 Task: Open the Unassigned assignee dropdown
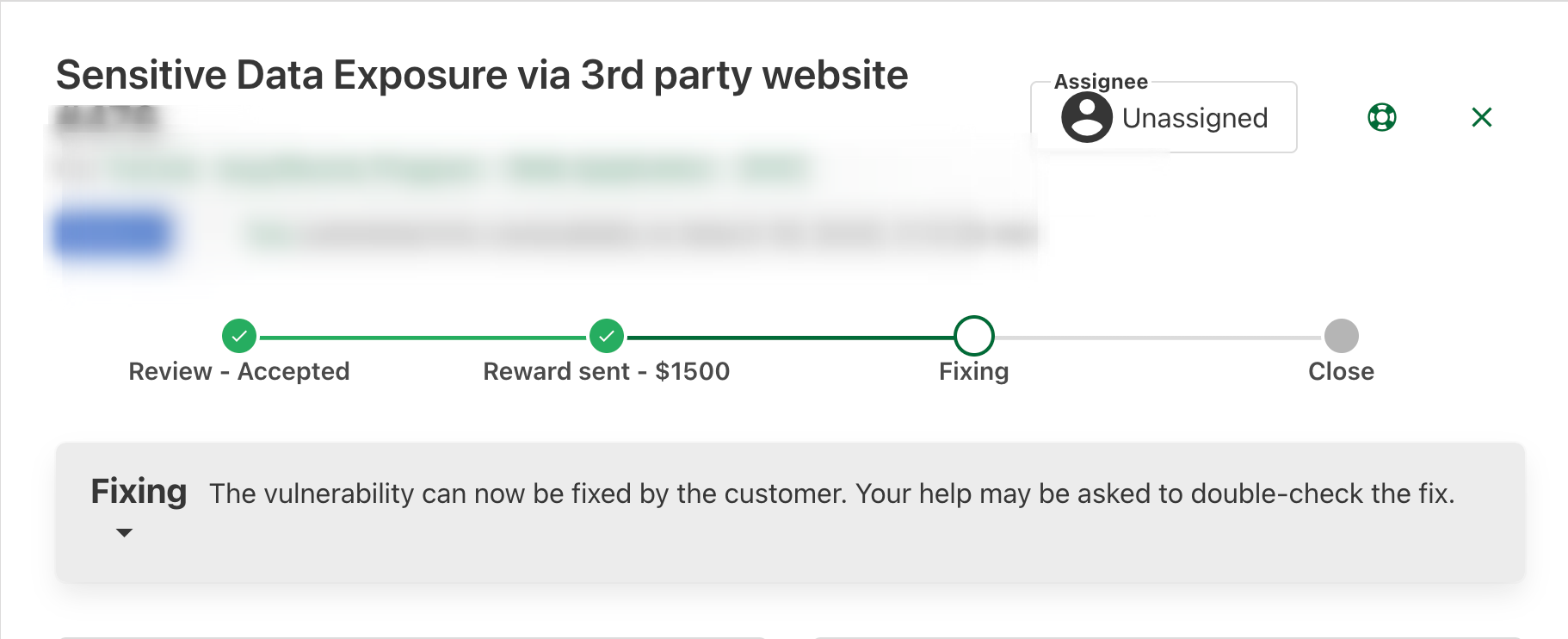click(1195, 118)
